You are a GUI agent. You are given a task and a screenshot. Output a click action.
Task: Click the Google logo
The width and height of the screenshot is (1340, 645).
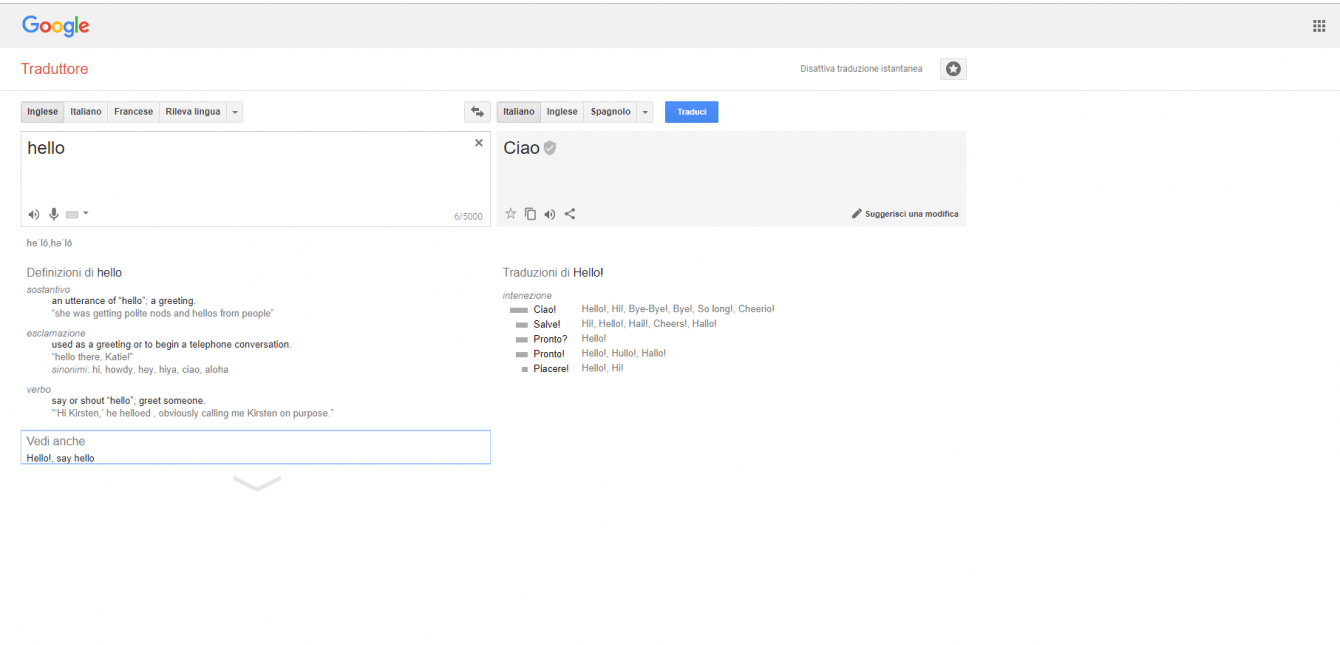click(x=56, y=26)
